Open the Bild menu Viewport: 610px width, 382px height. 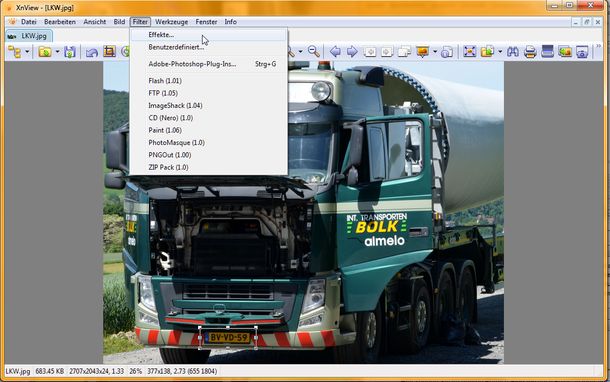click(119, 22)
